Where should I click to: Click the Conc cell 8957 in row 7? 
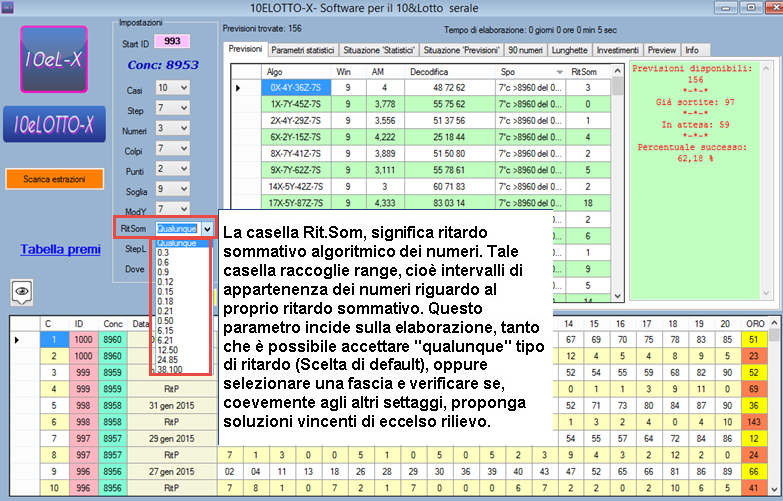pyautogui.click(x=113, y=439)
